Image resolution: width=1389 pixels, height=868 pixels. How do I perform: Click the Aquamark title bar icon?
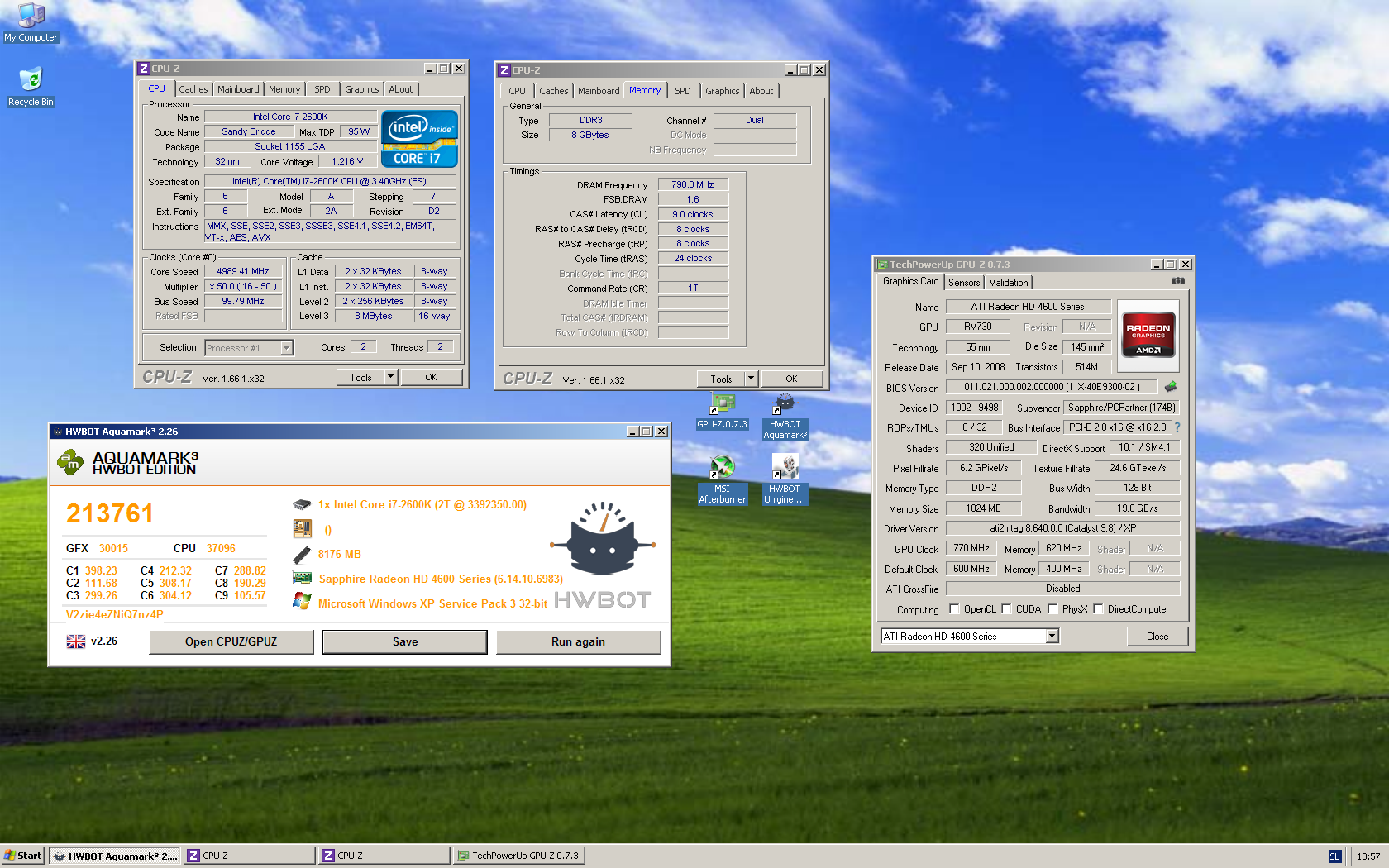pos(57,432)
